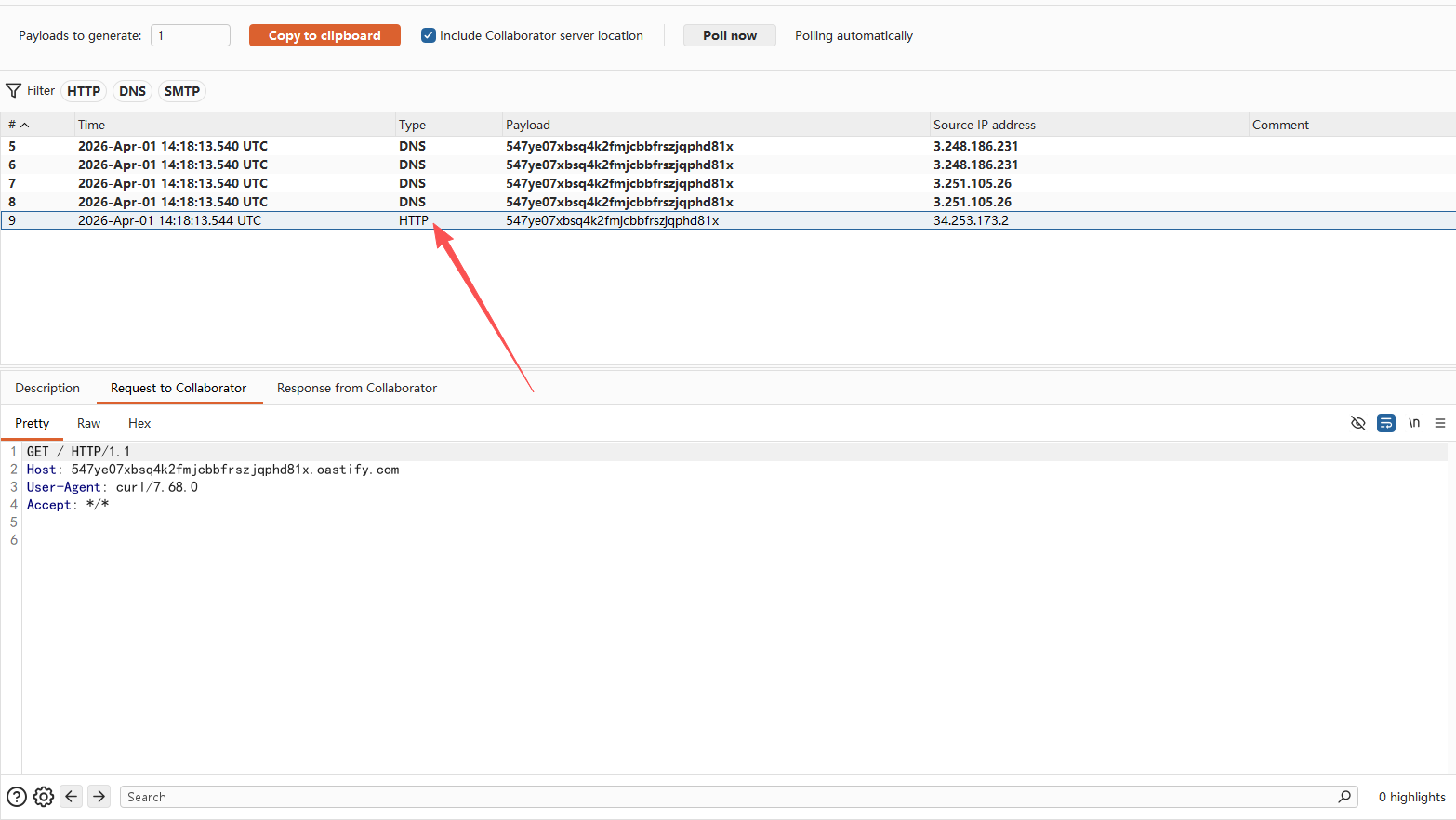Image resolution: width=1456 pixels, height=820 pixels.
Task: Go to next search match arrow
Action: pos(99,797)
